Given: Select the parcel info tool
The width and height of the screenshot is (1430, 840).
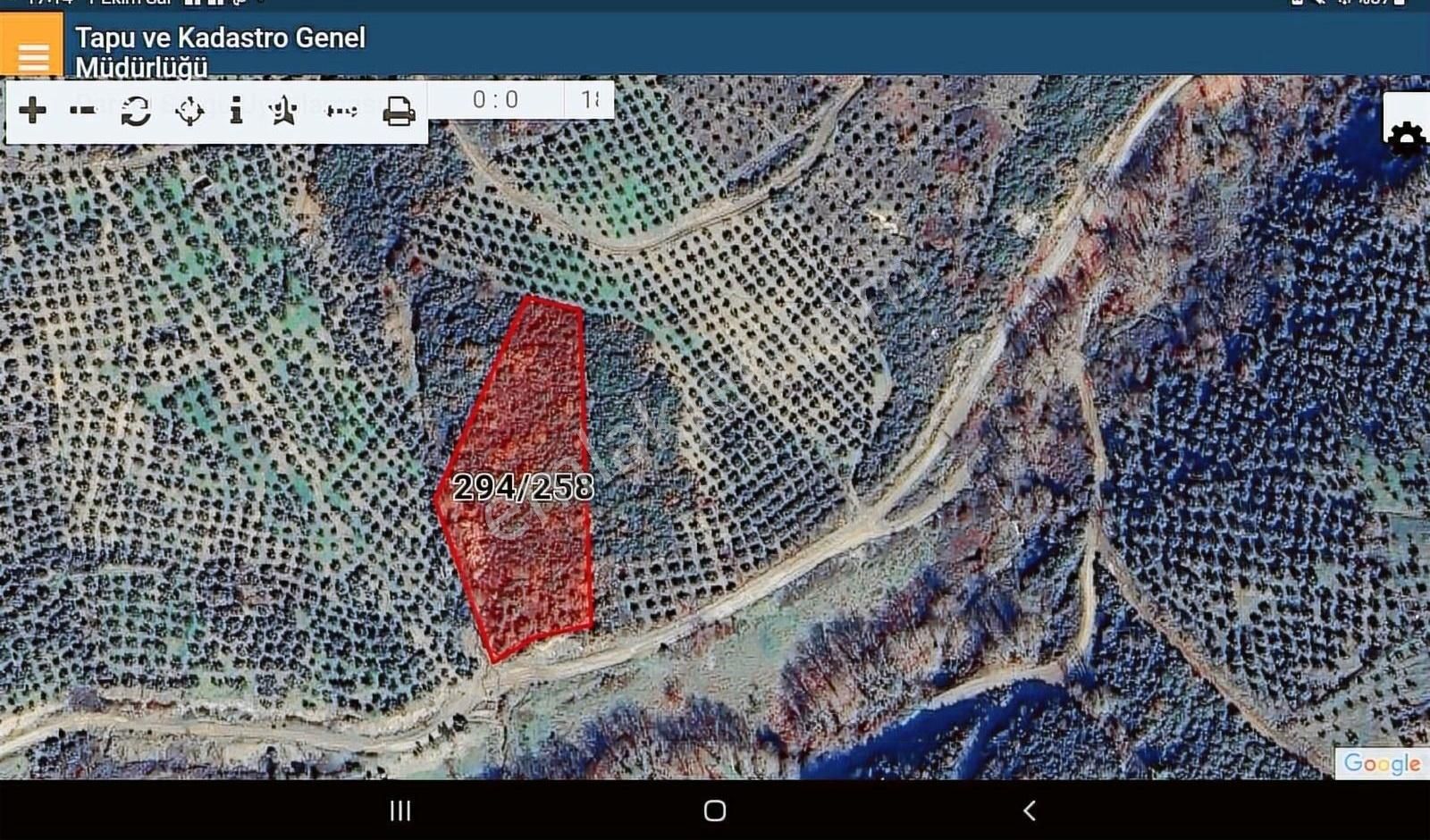Looking at the screenshot, I should (236, 111).
